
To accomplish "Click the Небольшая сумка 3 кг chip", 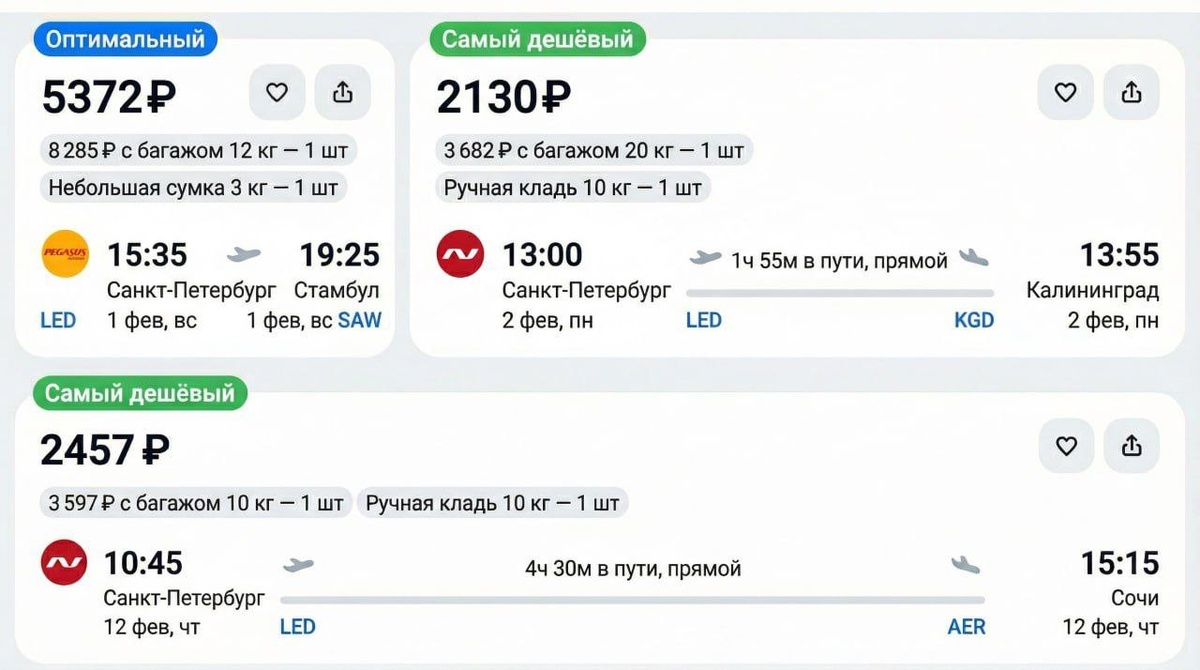I will 193,187.
